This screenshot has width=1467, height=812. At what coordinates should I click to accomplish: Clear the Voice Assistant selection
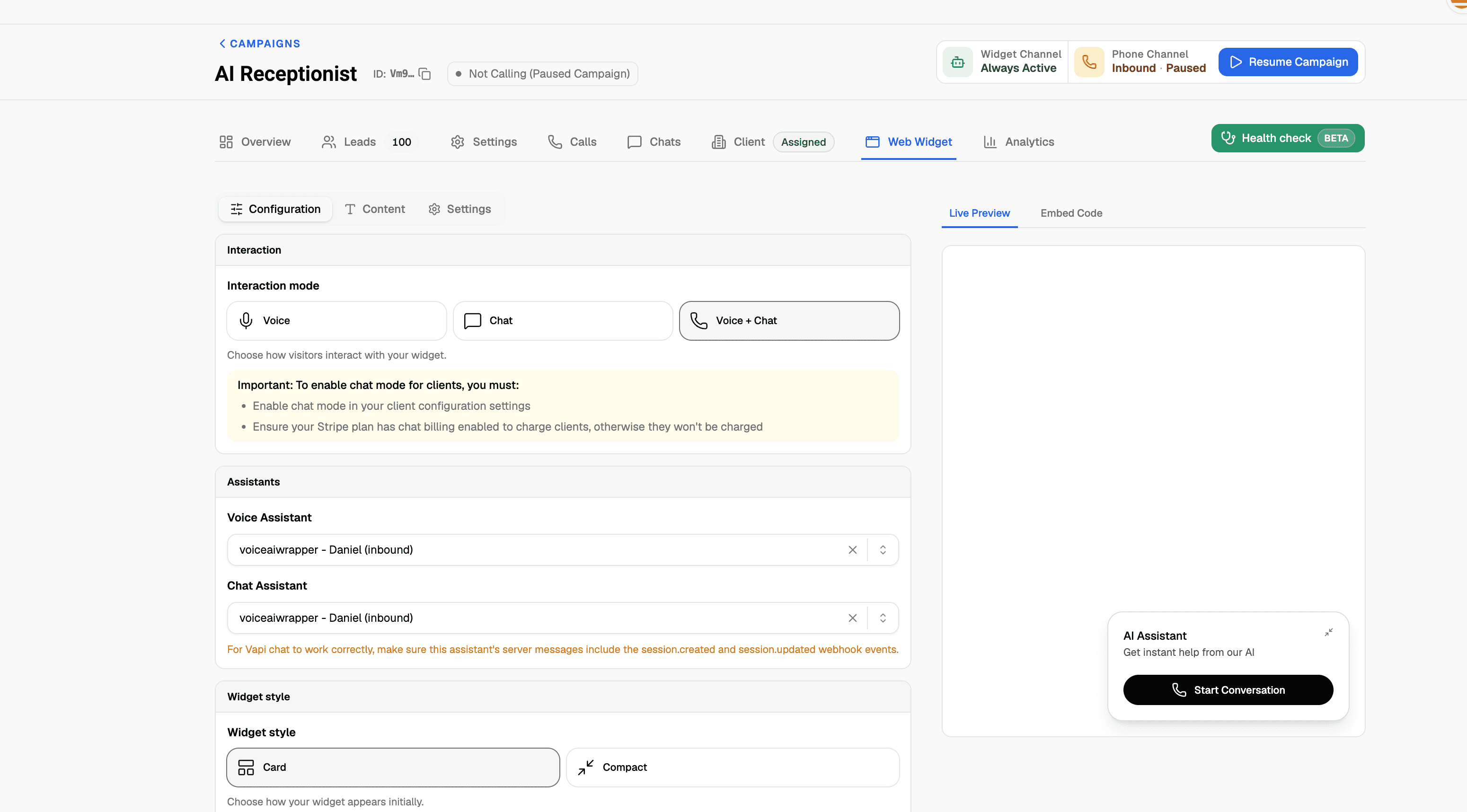tap(853, 549)
